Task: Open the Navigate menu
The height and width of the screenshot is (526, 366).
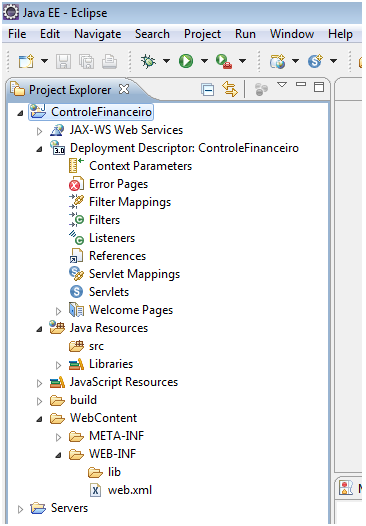Action: (98, 34)
